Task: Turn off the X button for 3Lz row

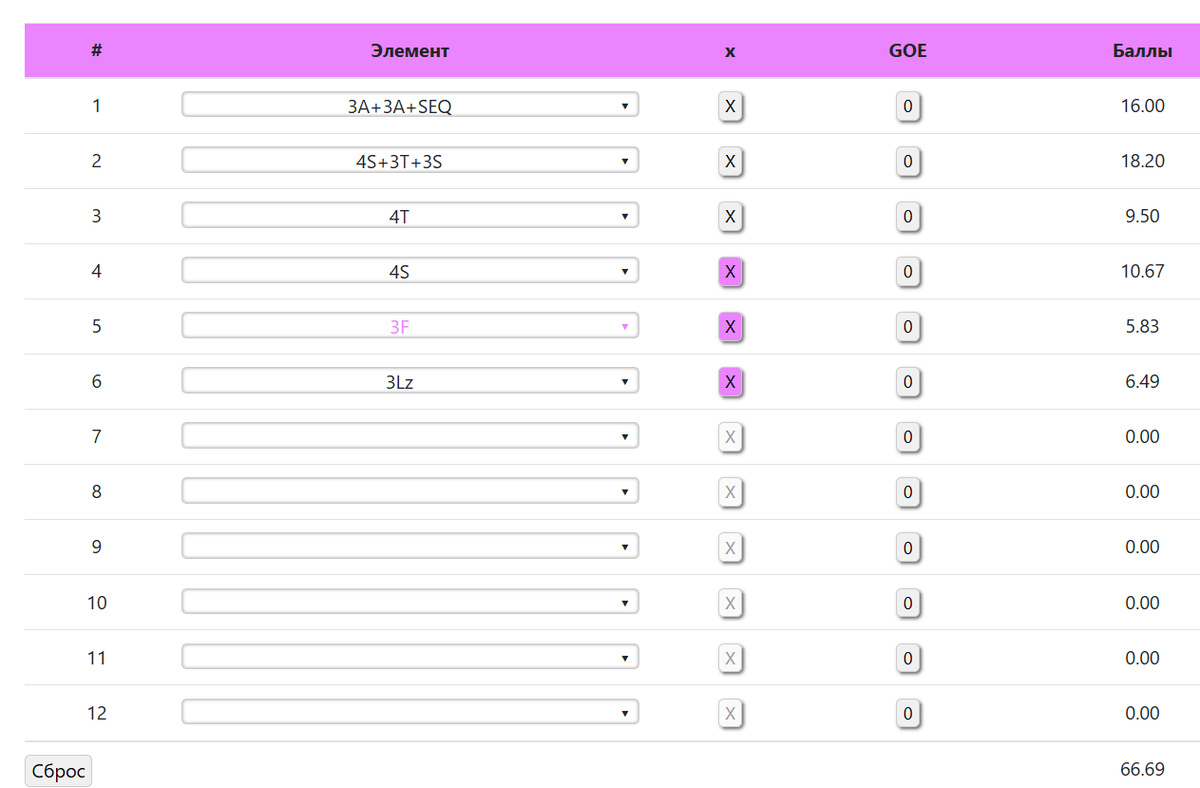Action: (730, 382)
